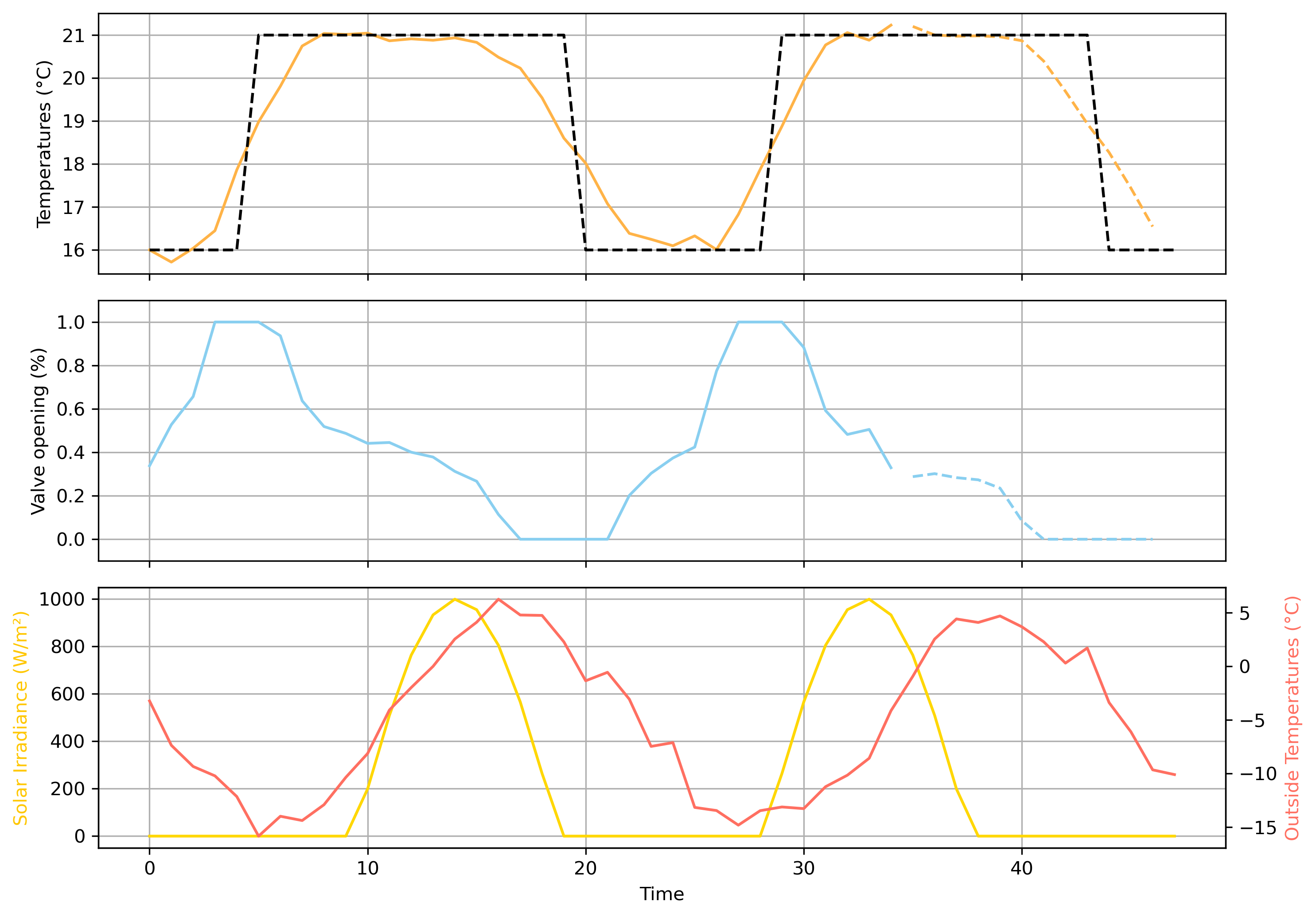The image size is (1316, 917).
Task: Click the '600' tick on irradiance axis
Action: point(68,694)
